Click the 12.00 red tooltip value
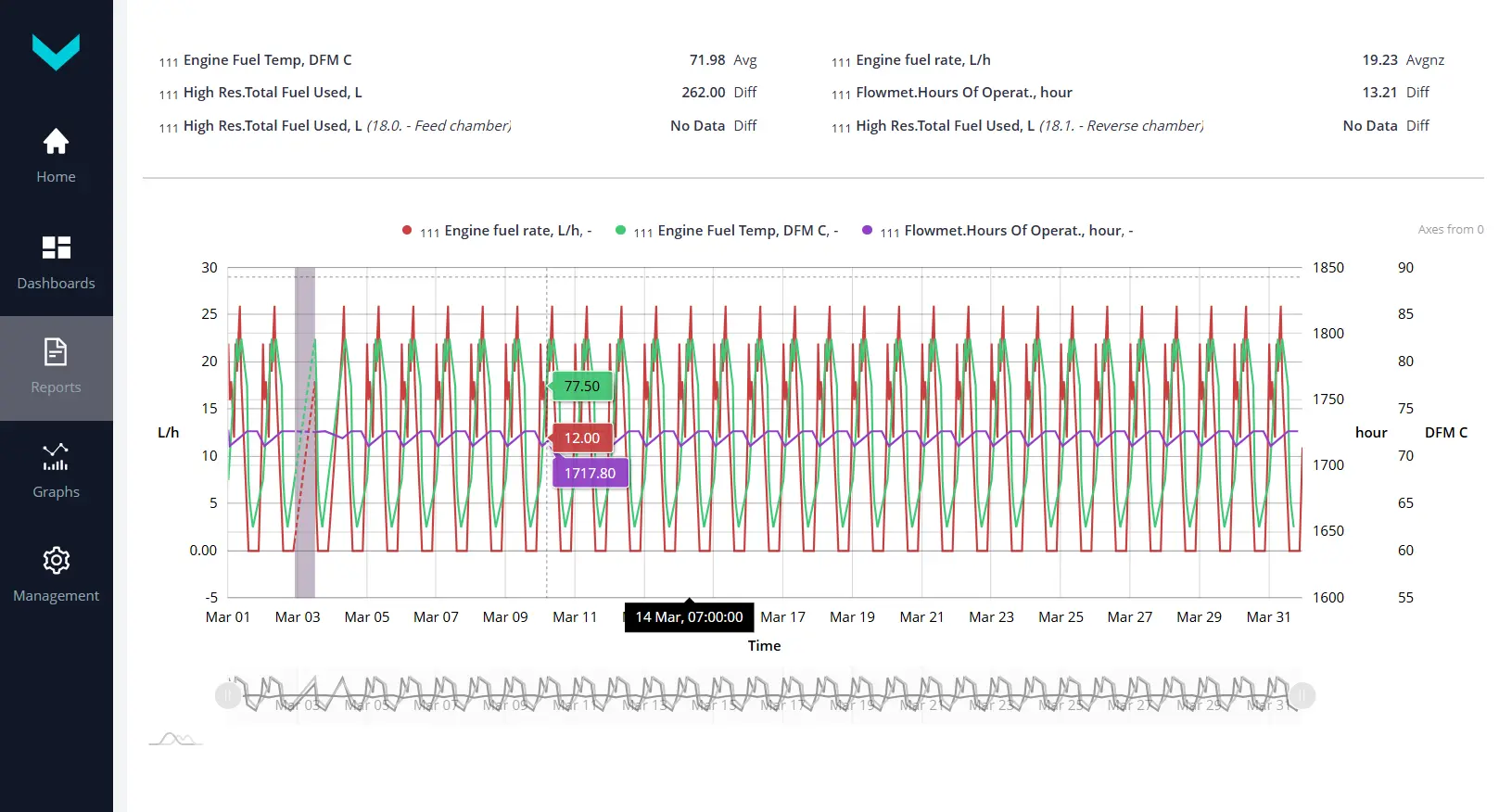Image resolution: width=1499 pixels, height=812 pixels. pos(582,438)
